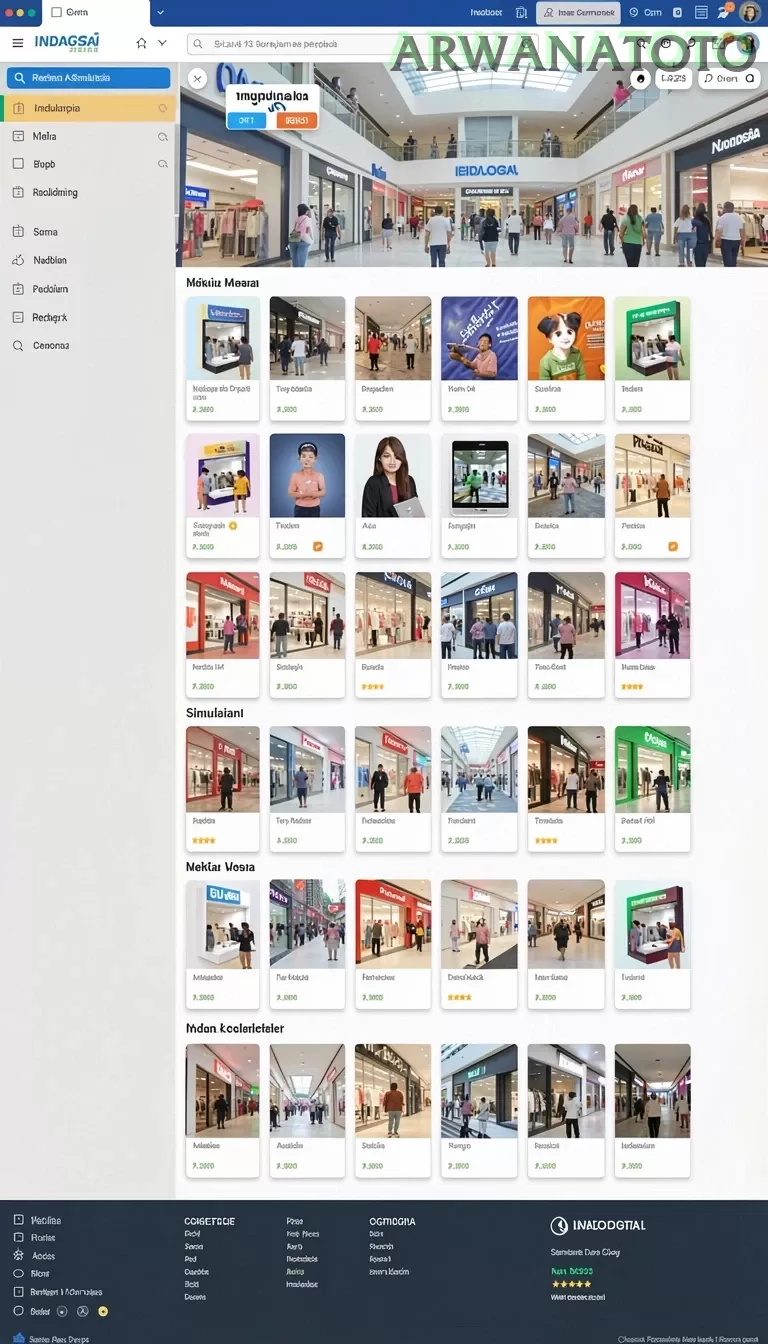Screen dimensions: 768x1344
Task: Expand the chevron right of the Gerna tab
Action: click(x=160, y=13)
